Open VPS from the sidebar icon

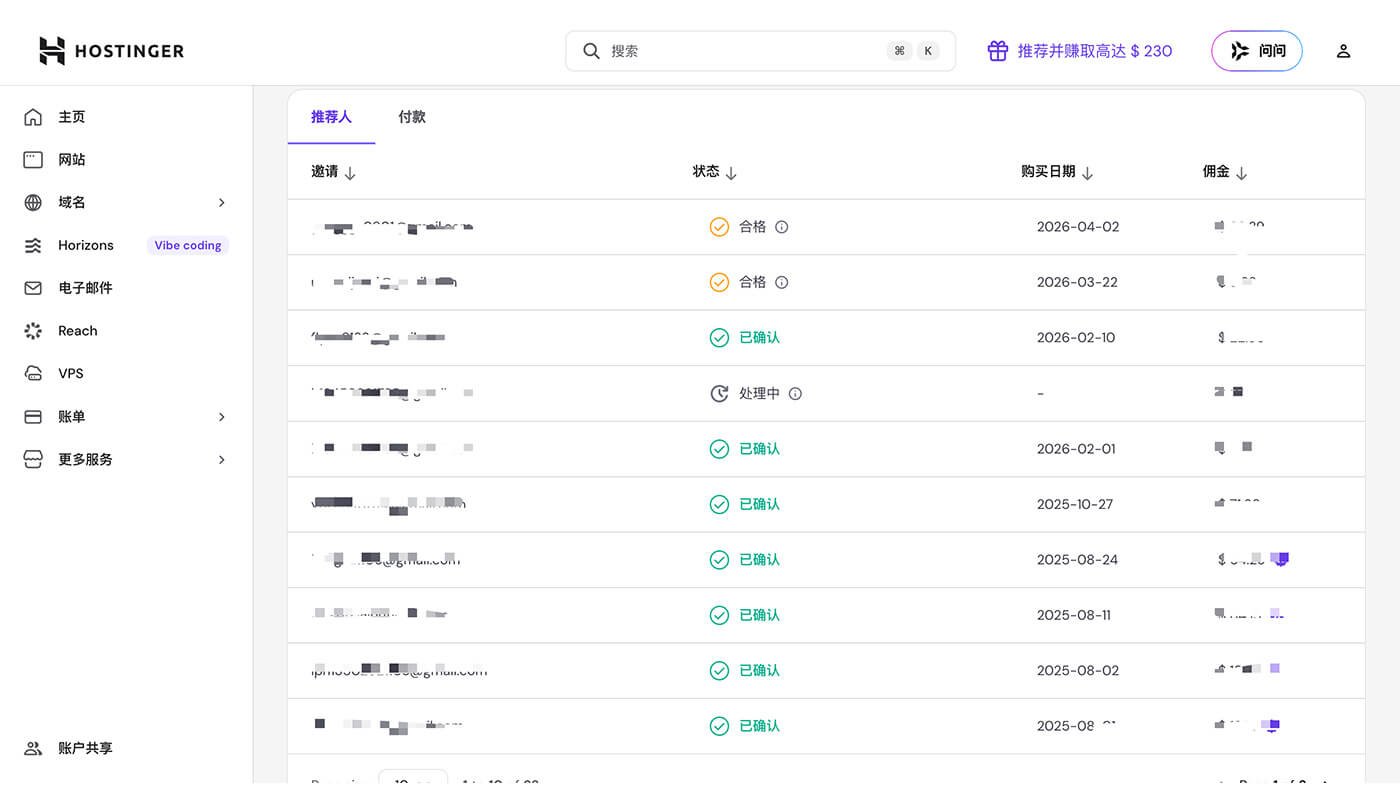click(x=33, y=373)
